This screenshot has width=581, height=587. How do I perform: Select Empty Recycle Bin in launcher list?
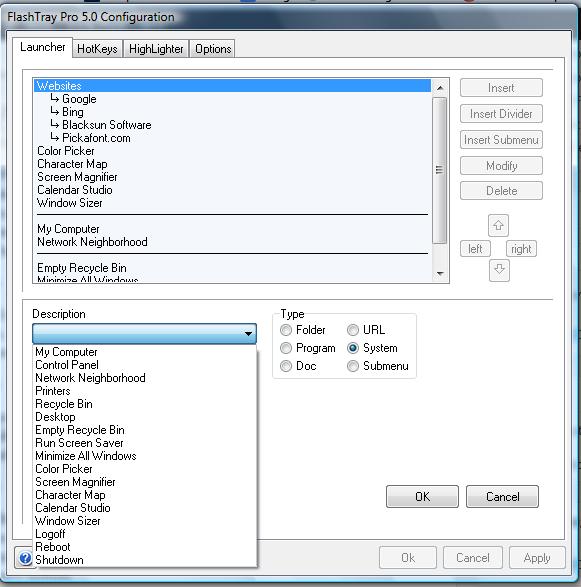(x=232, y=268)
